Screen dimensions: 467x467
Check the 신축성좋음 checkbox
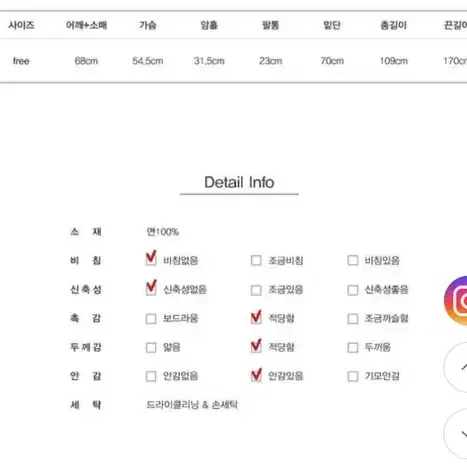pyautogui.click(x=353, y=290)
